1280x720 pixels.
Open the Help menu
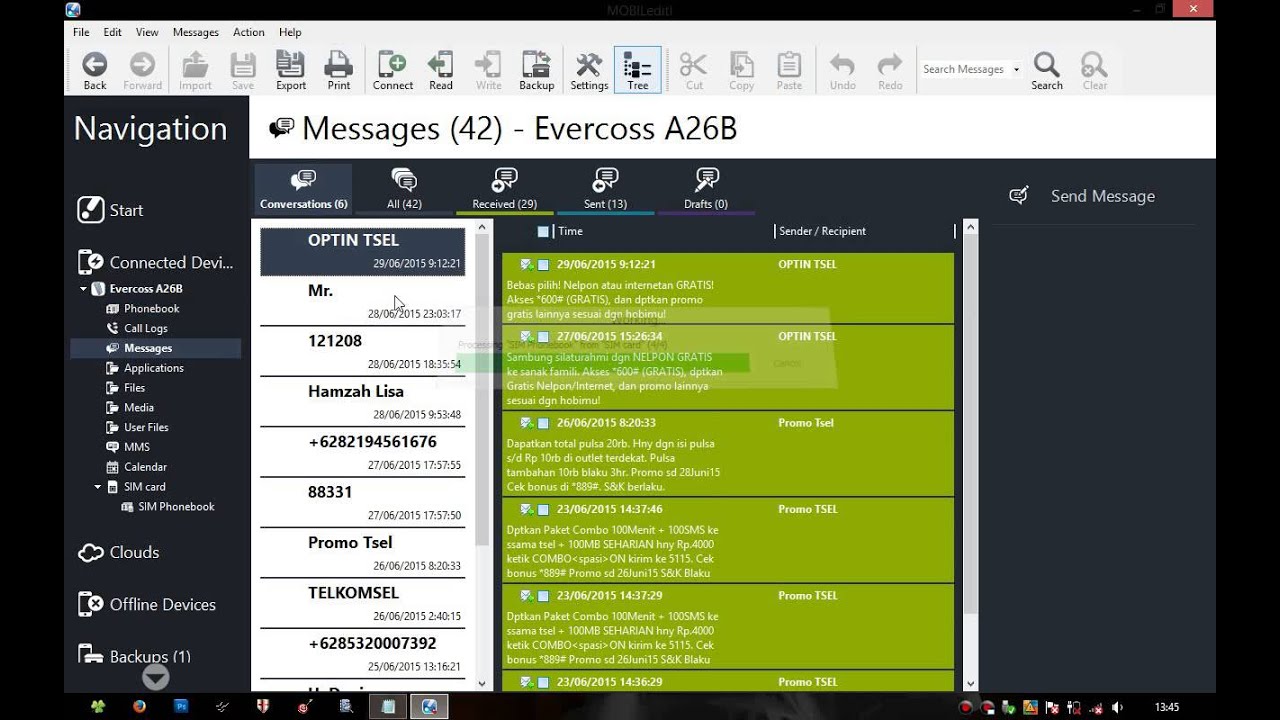click(290, 32)
